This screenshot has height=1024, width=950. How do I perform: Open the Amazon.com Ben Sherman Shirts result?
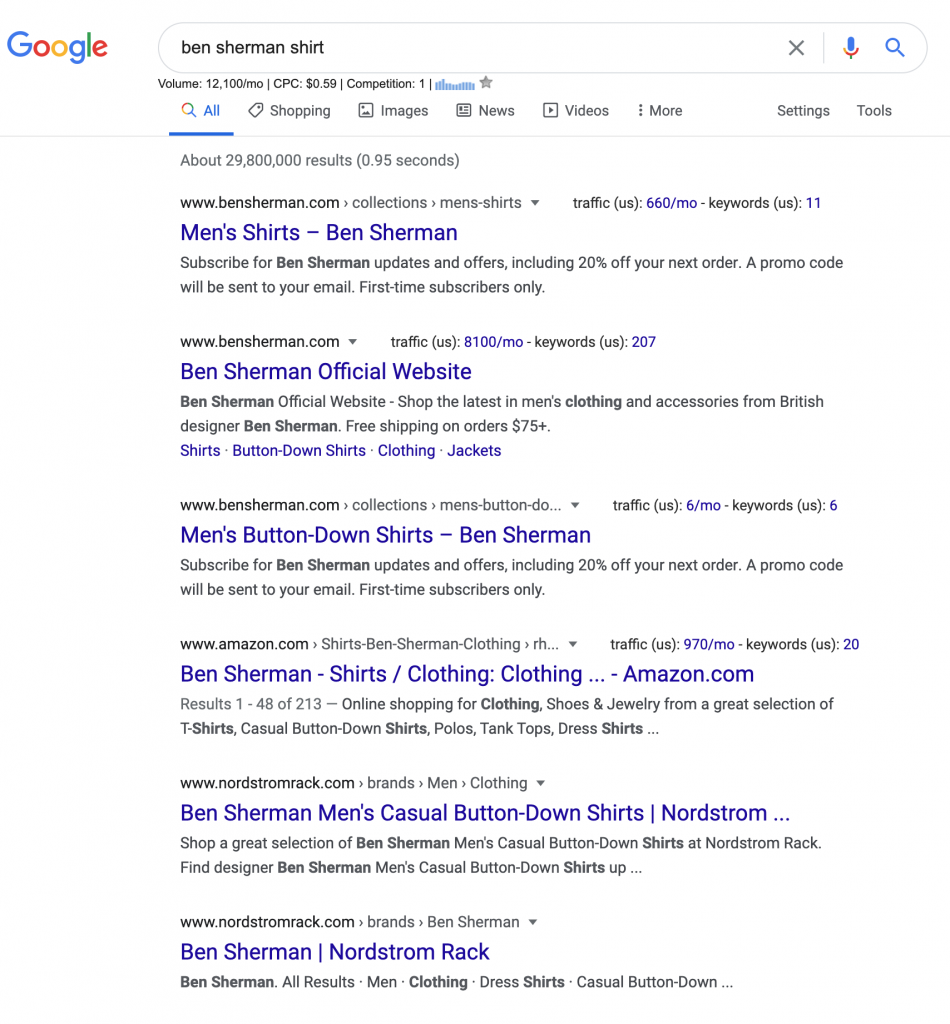[467, 674]
